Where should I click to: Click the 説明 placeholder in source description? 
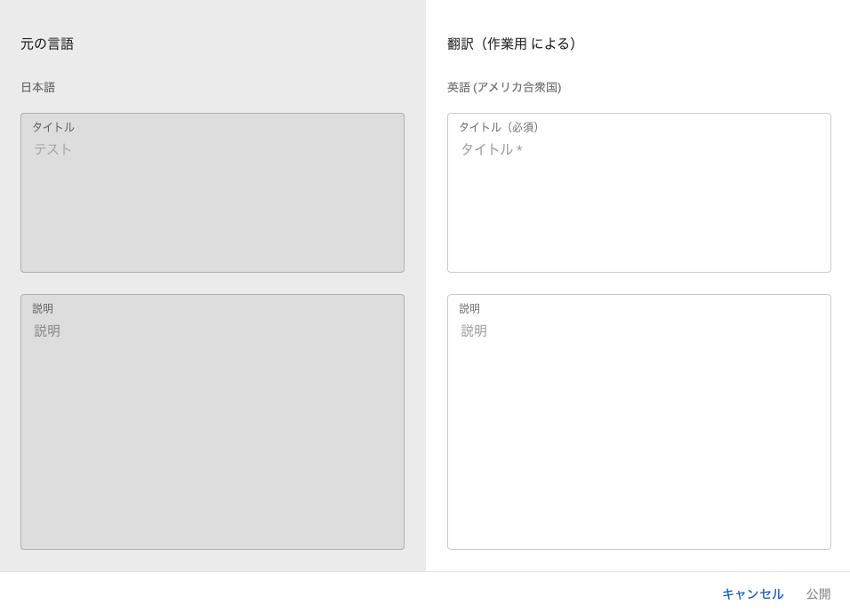pyautogui.click(x=47, y=331)
